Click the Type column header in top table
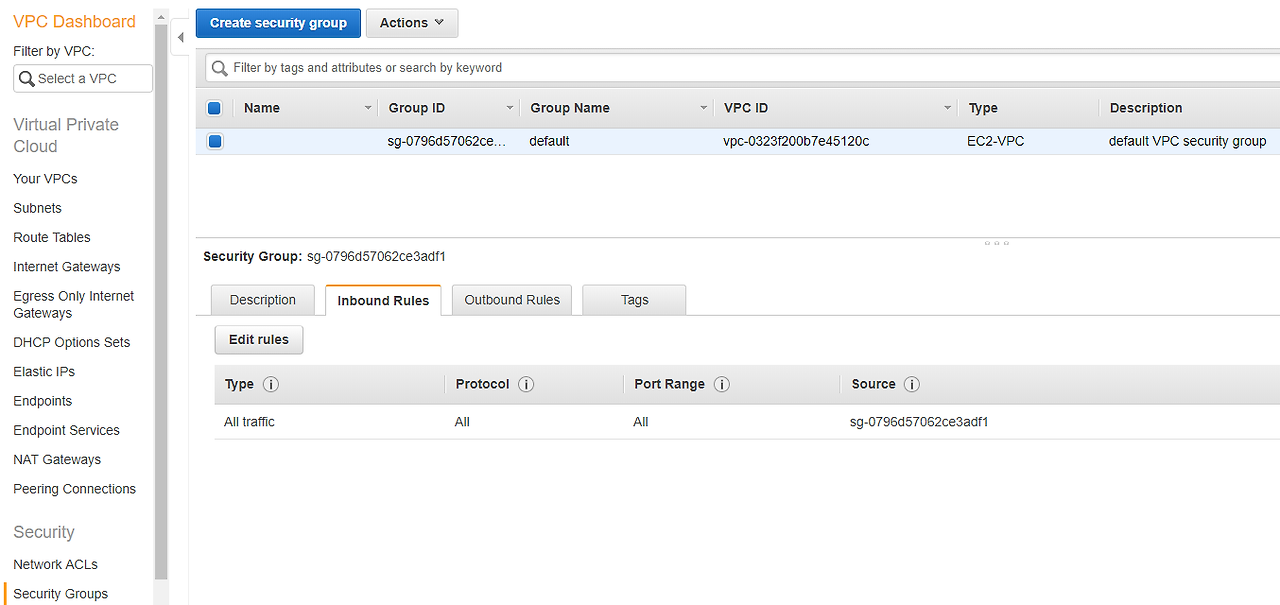The width and height of the screenshot is (1280, 605). 983,108
